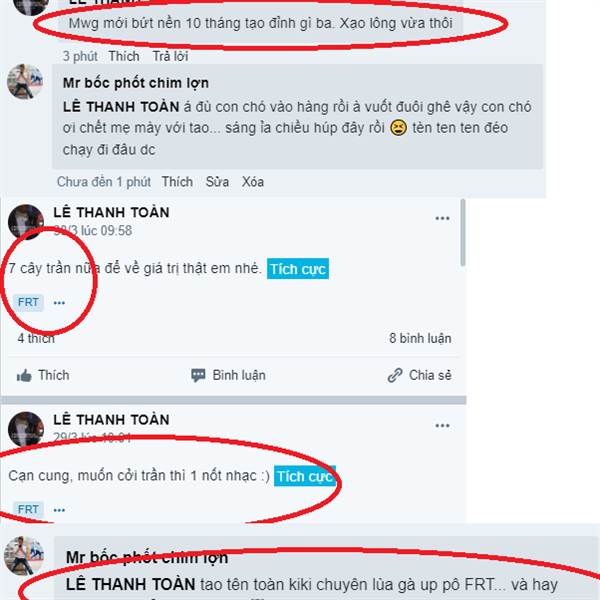Open the 8 bình luận comment count
The height and width of the screenshot is (600, 600).
point(420,338)
